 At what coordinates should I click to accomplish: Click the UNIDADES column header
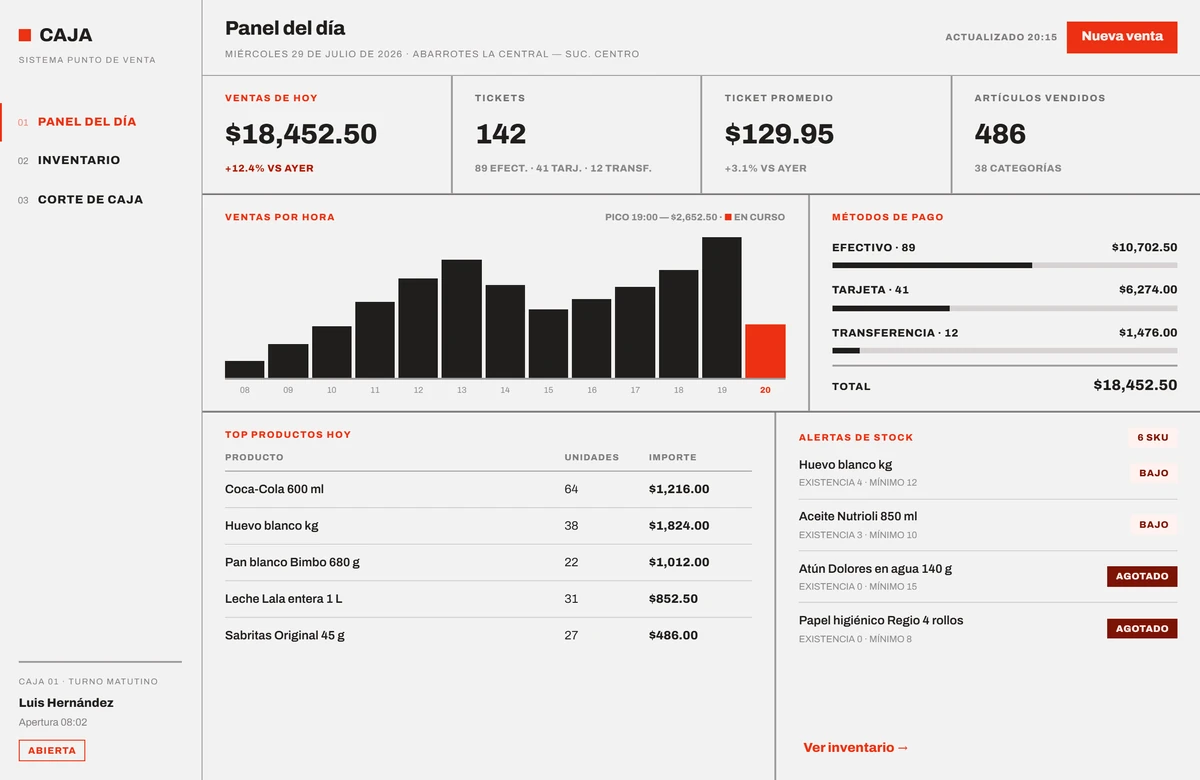pyautogui.click(x=592, y=457)
